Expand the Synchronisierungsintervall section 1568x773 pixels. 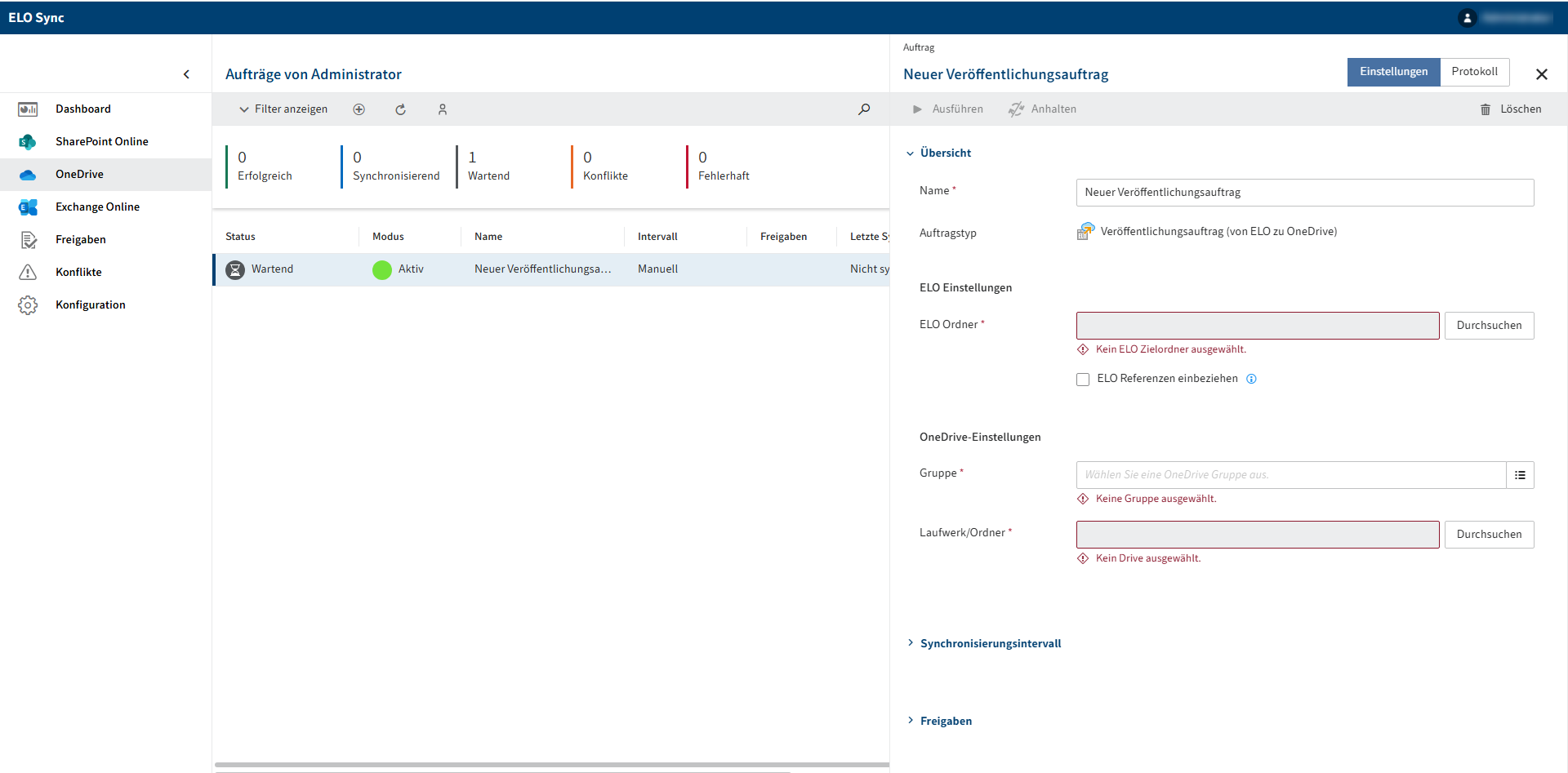pyautogui.click(x=983, y=644)
